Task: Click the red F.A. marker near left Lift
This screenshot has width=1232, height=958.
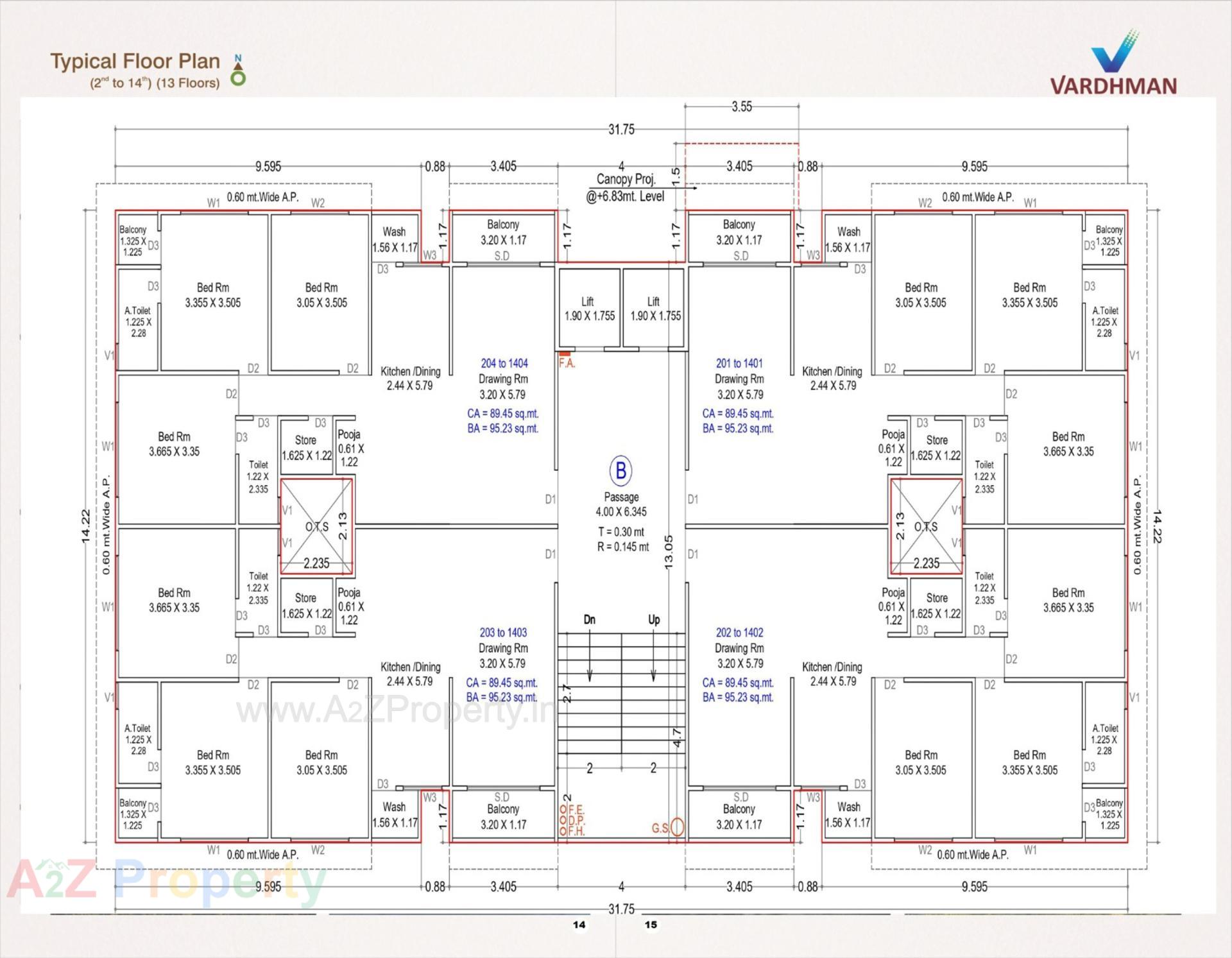Action: tap(565, 355)
